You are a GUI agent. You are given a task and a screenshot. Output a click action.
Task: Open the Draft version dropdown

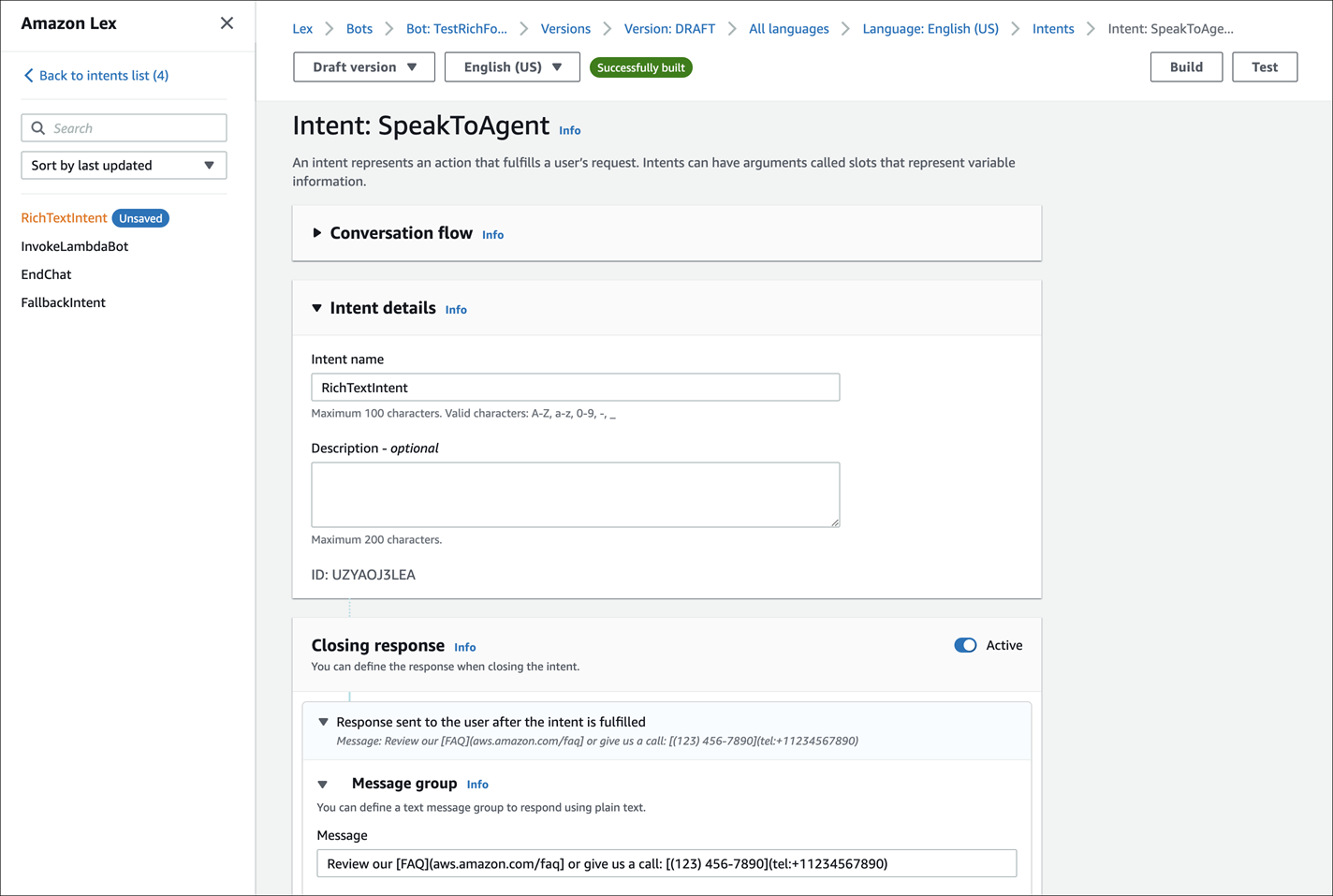363,66
